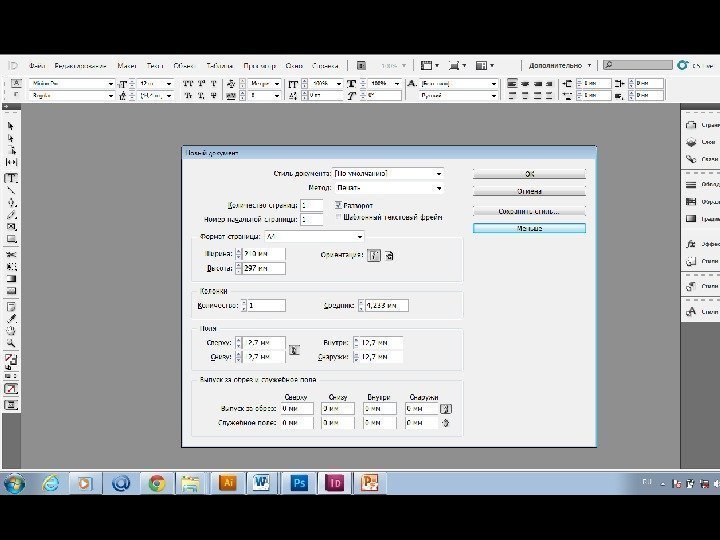
Task: Open the Текст menu
Action: point(155,66)
